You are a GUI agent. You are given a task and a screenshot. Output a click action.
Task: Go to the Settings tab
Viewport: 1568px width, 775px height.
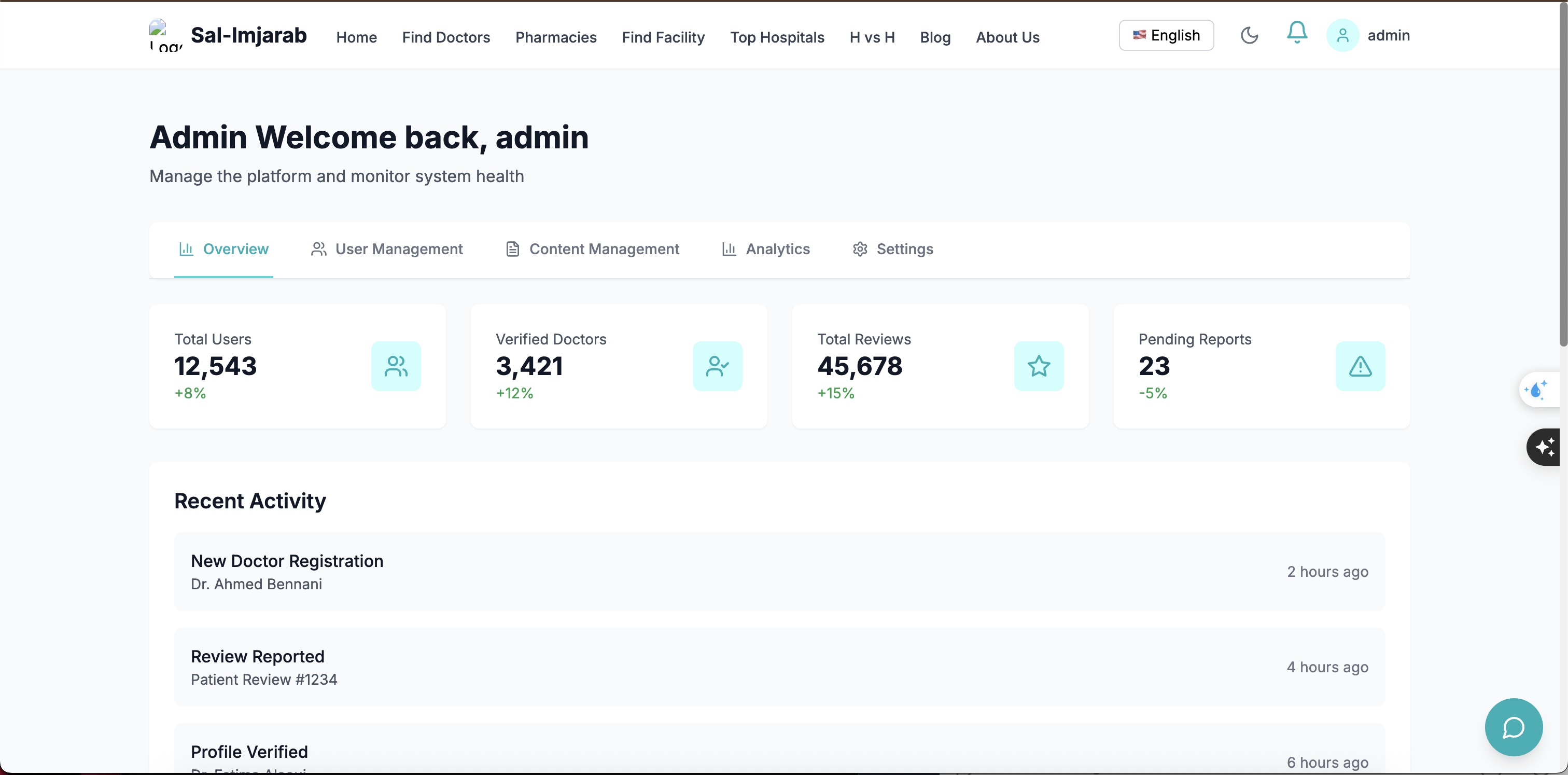click(892, 249)
